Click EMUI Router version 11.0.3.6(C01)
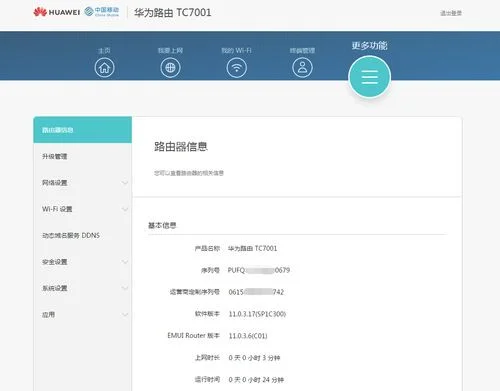500x391 pixels. pos(248,336)
